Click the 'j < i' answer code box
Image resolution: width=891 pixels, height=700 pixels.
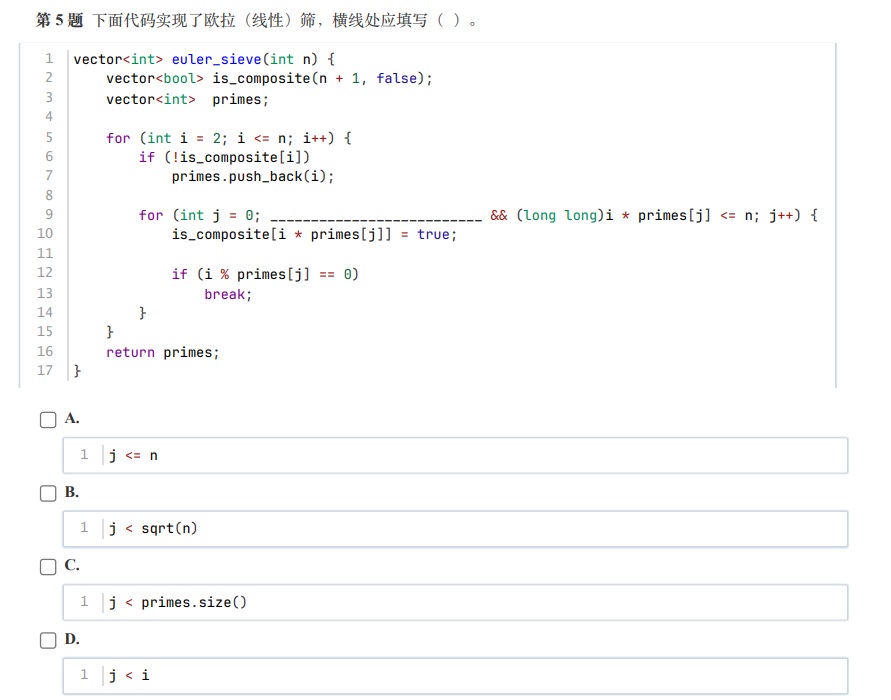coord(455,676)
